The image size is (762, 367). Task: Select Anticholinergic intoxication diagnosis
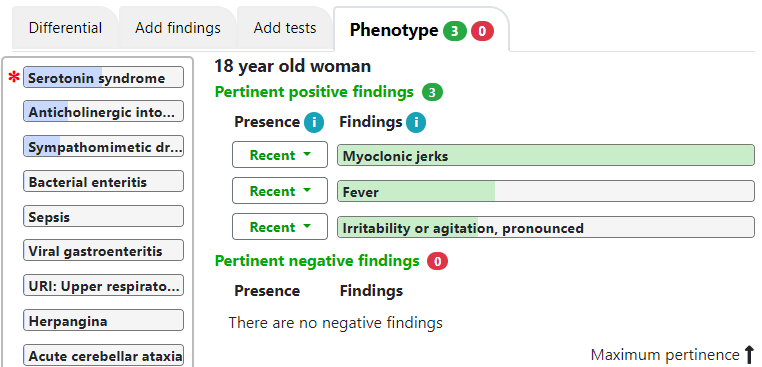(x=104, y=111)
